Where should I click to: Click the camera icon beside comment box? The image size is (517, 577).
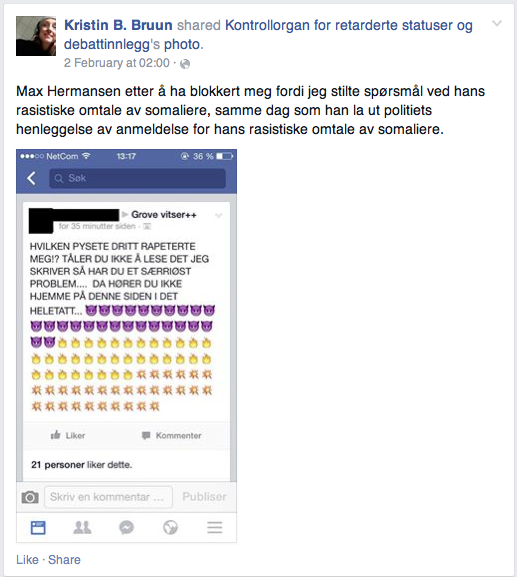[x=30, y=497]
